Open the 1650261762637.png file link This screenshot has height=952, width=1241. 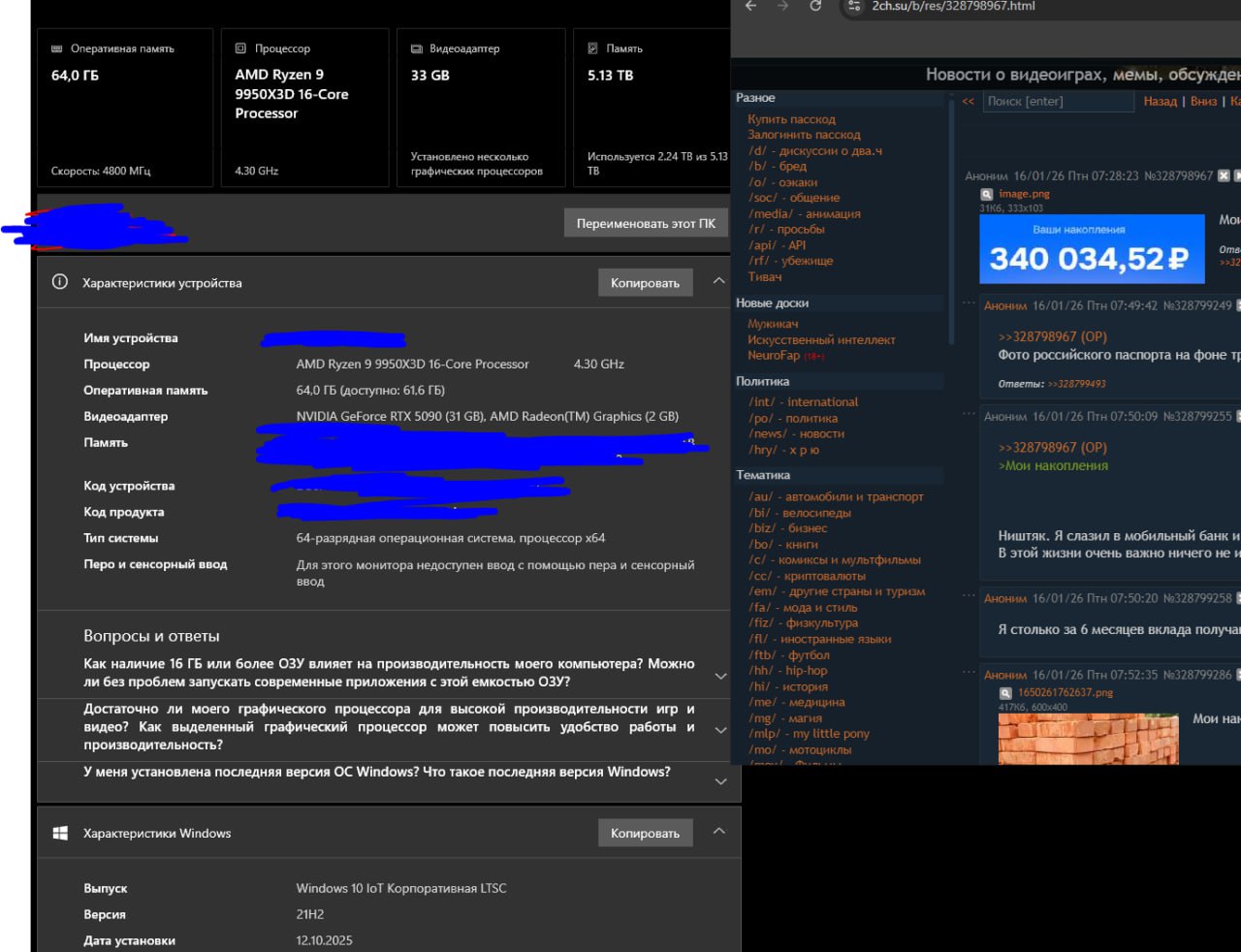coord(1066,693)
